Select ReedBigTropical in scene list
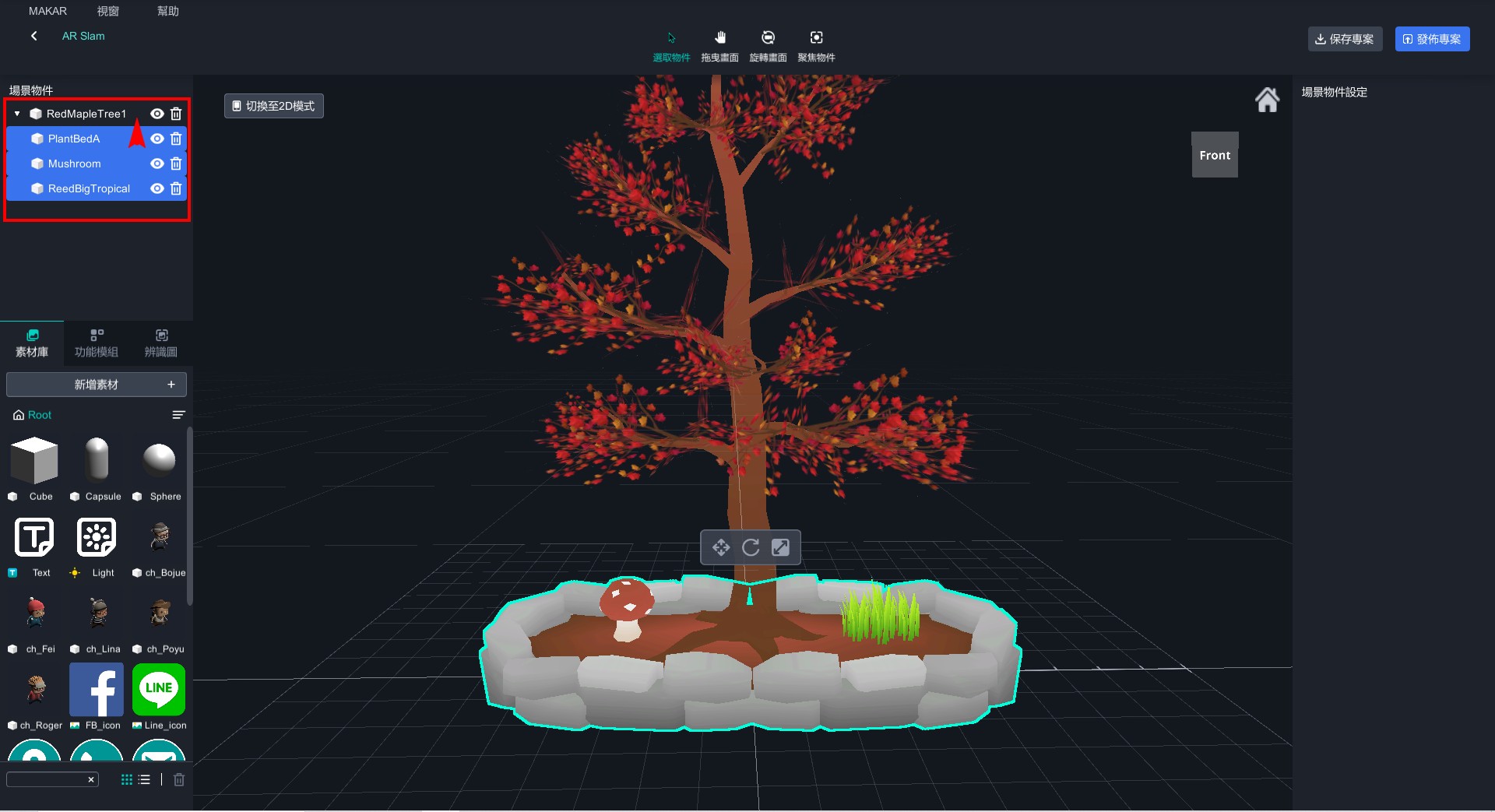 (x=89, y=188)
